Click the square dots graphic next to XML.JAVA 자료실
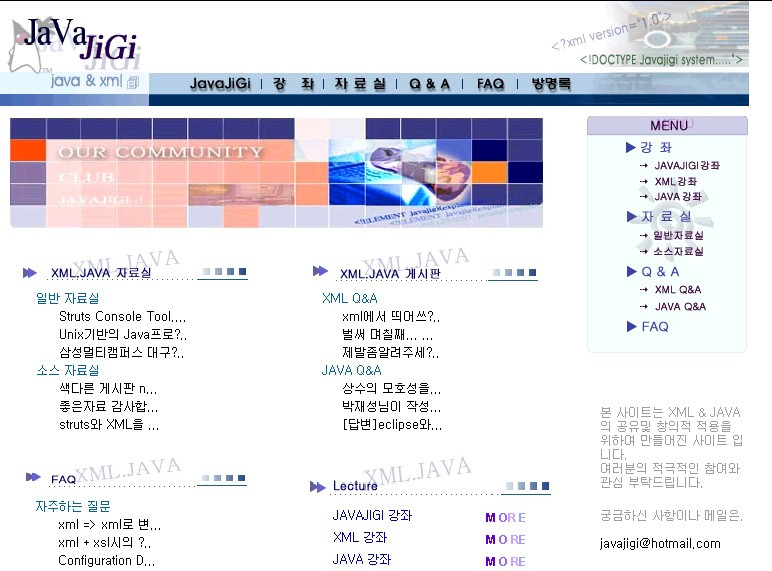This screenshot has height=571, width=772. coord(225,272)
